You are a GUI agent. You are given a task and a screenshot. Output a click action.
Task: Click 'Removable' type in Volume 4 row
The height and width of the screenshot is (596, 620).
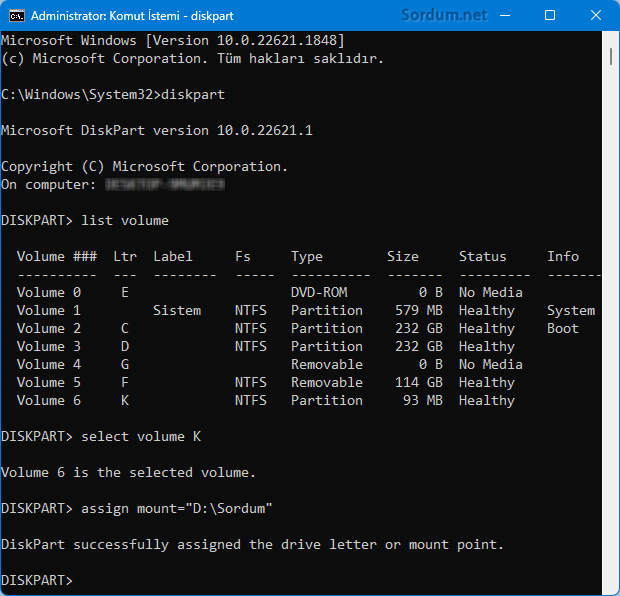[327, 364]
